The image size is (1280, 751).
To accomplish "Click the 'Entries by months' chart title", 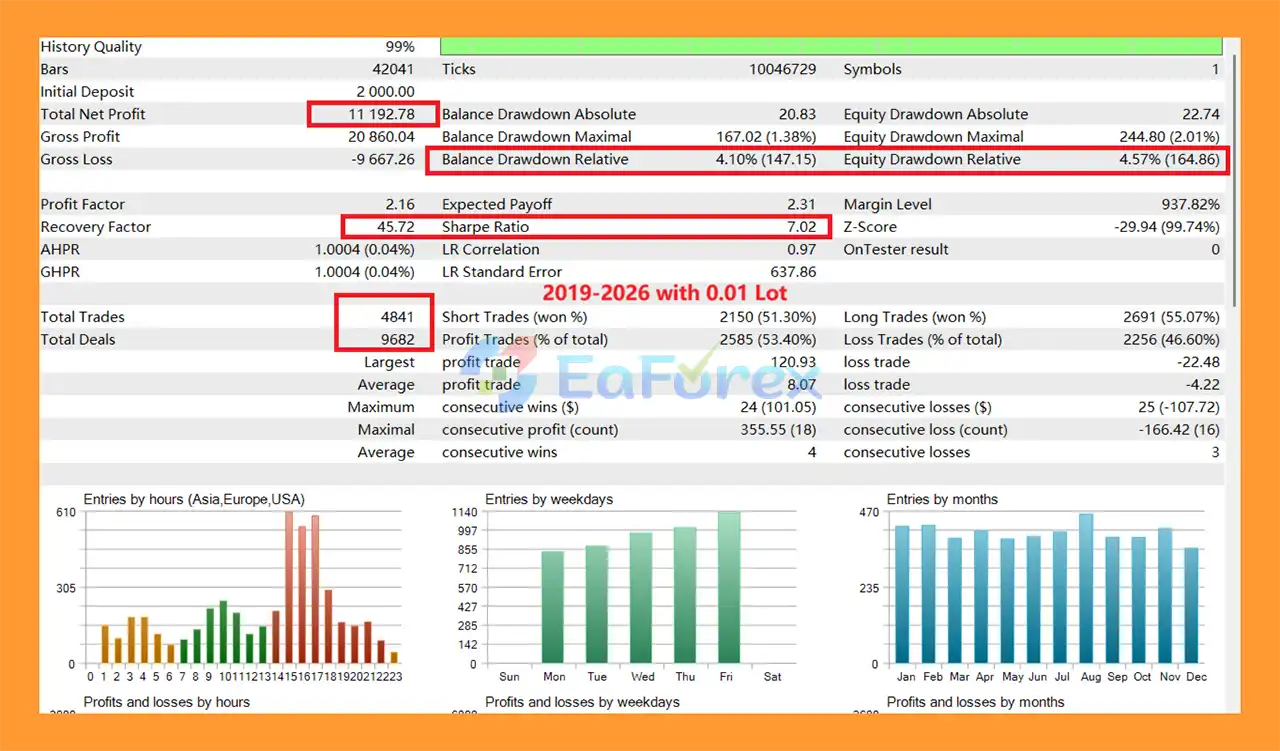I will (942, 499).
